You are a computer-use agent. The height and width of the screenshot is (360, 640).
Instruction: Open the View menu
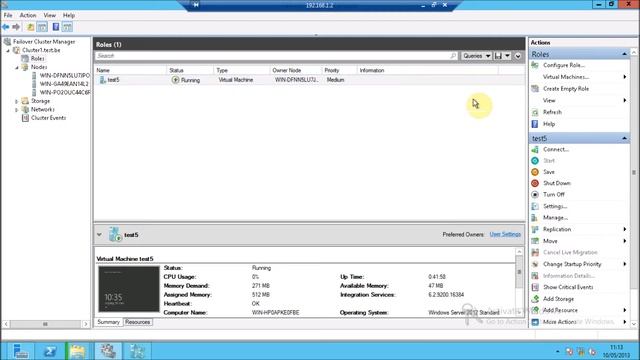[x=49, y=15]
